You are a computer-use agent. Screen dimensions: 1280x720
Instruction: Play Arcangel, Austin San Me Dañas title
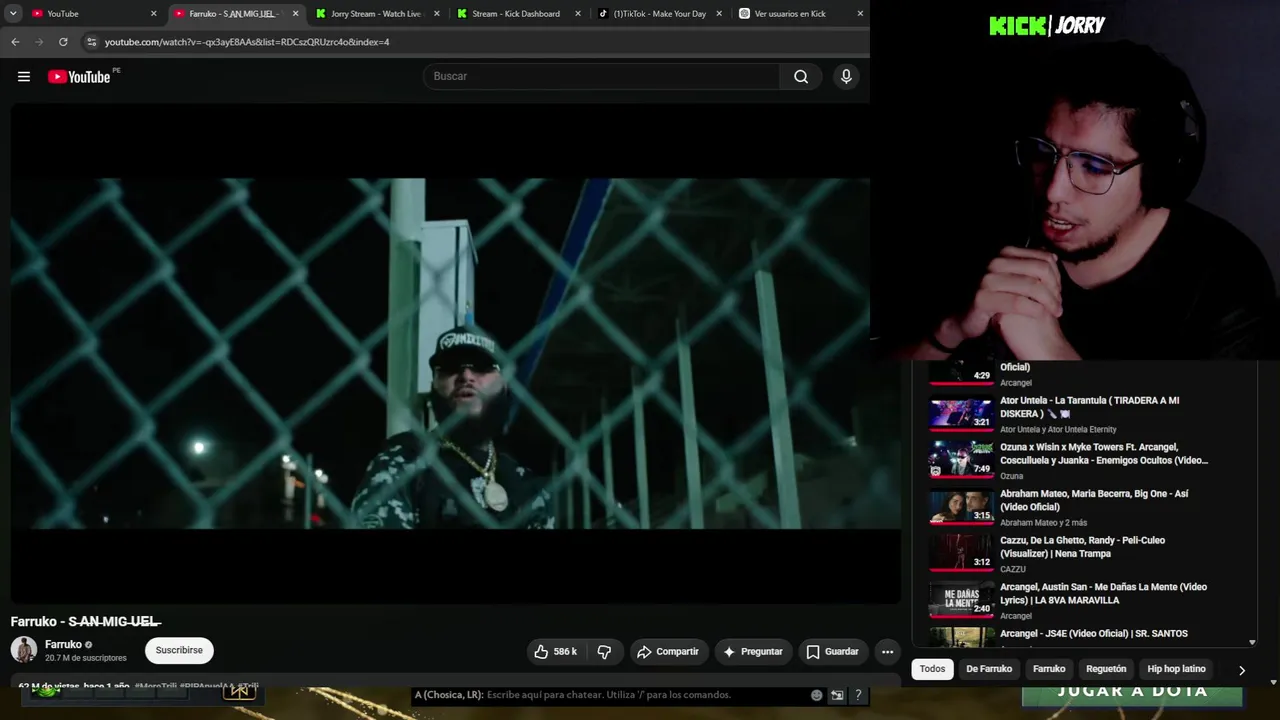point(1104,594)
